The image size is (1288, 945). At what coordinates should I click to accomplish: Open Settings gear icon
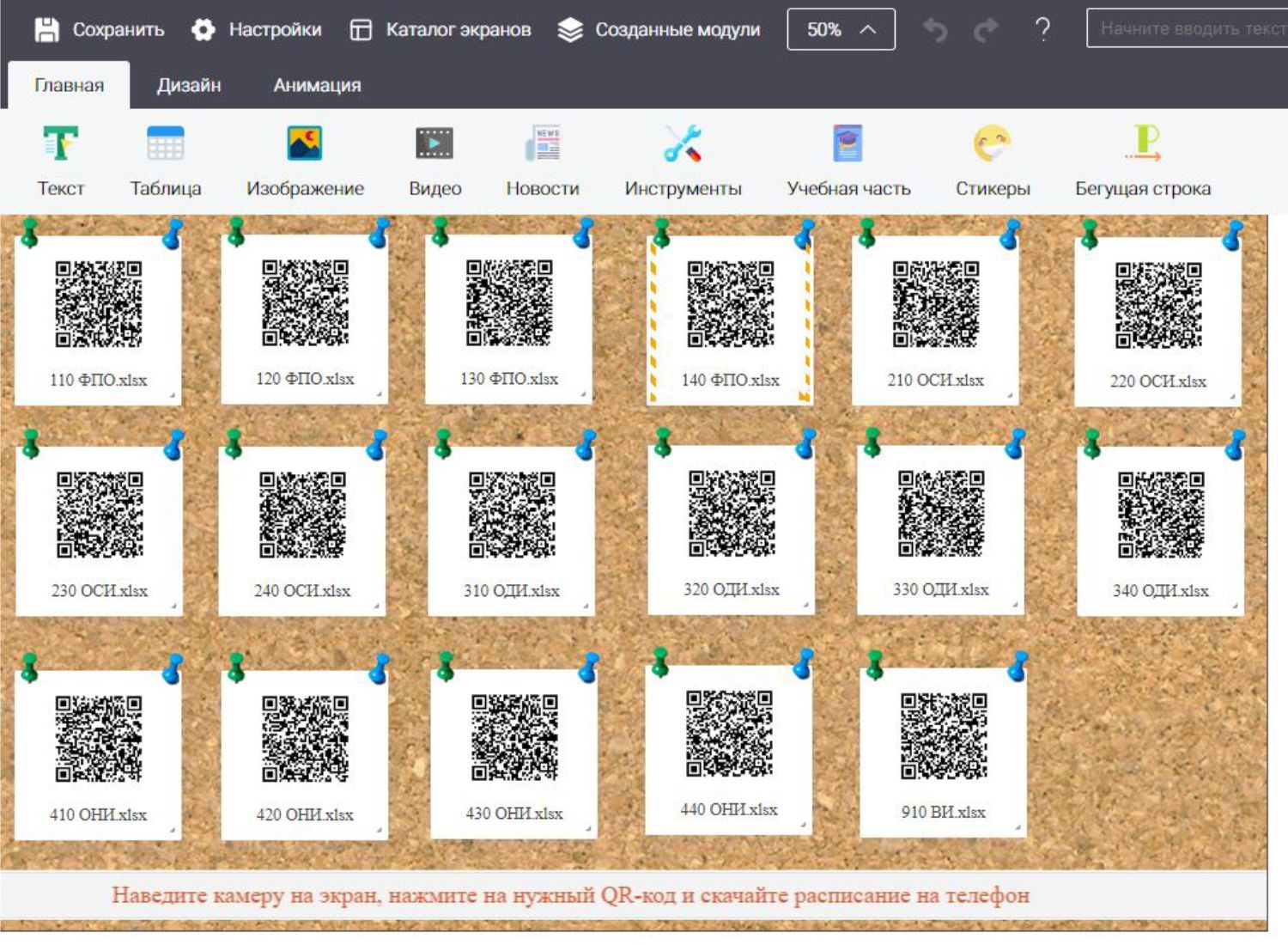coord(203,29)
